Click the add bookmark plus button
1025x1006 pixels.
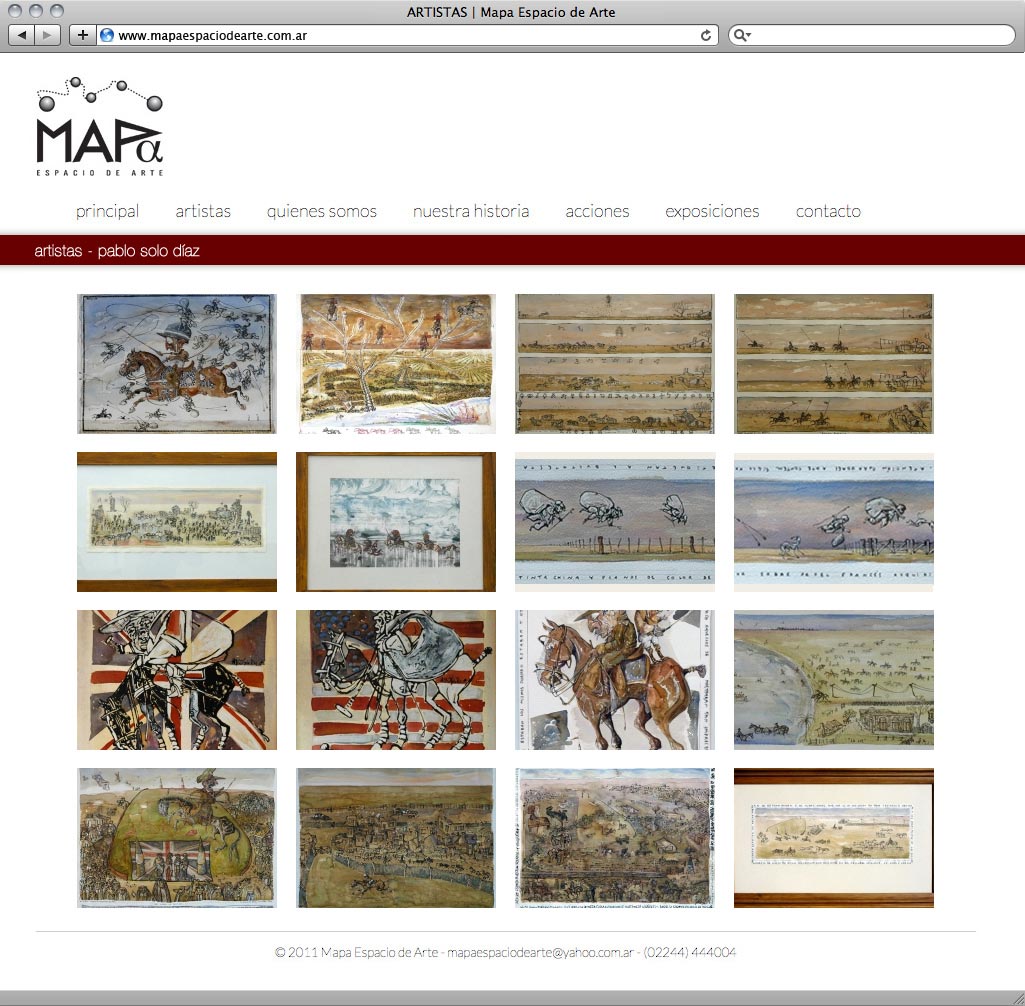(82, 35)
